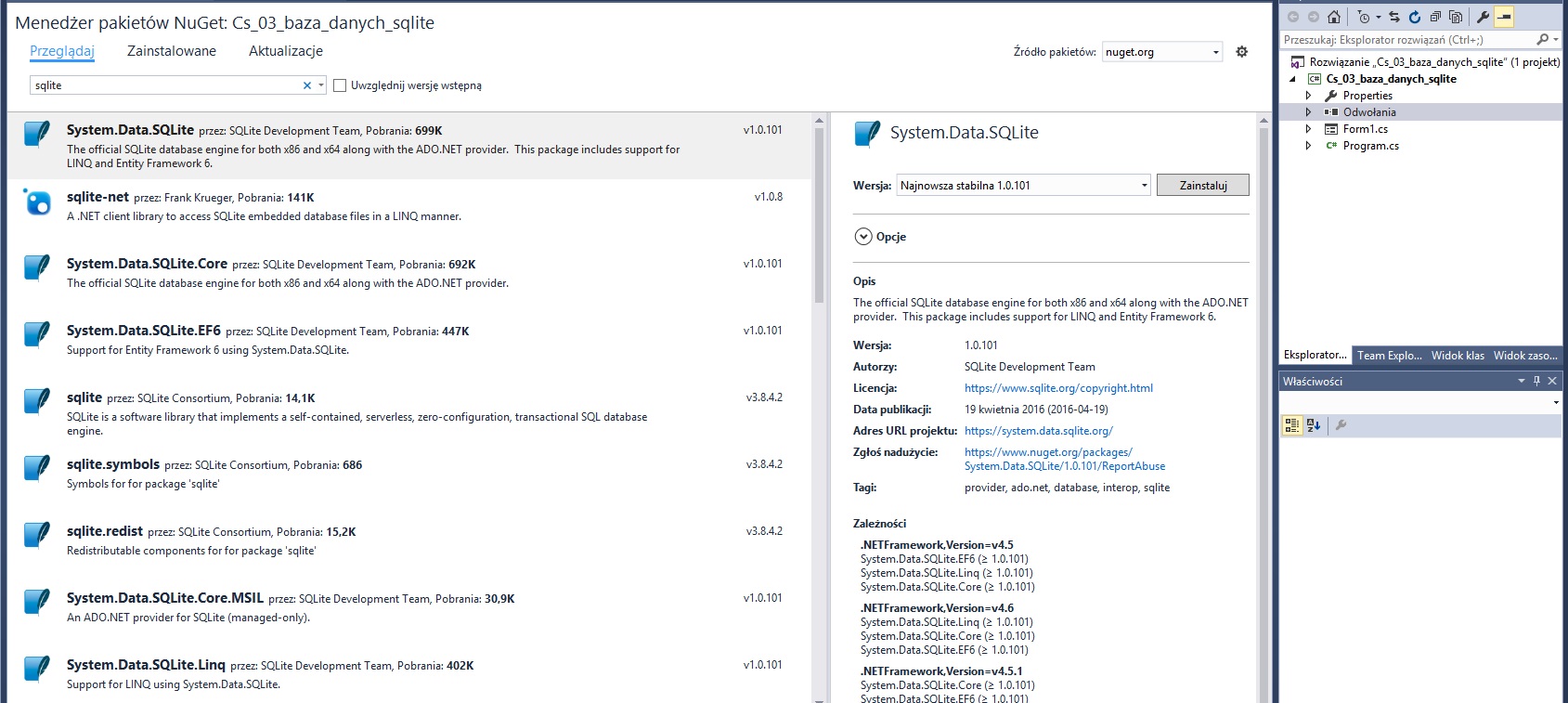Click the sqlite-net package blue icon

(x=36, y=201)
